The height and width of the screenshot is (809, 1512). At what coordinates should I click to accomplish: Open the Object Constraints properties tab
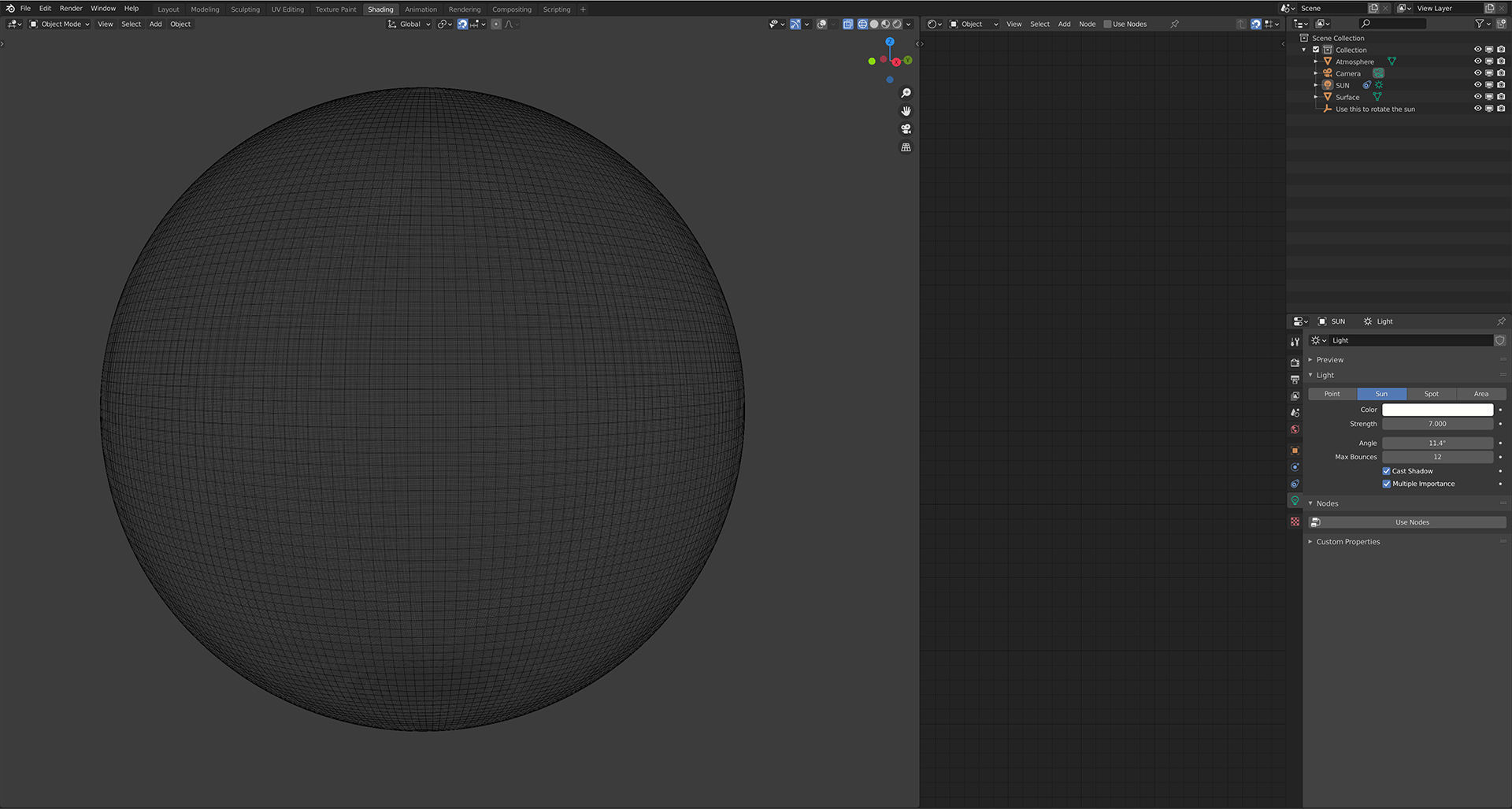[1295, 484]
